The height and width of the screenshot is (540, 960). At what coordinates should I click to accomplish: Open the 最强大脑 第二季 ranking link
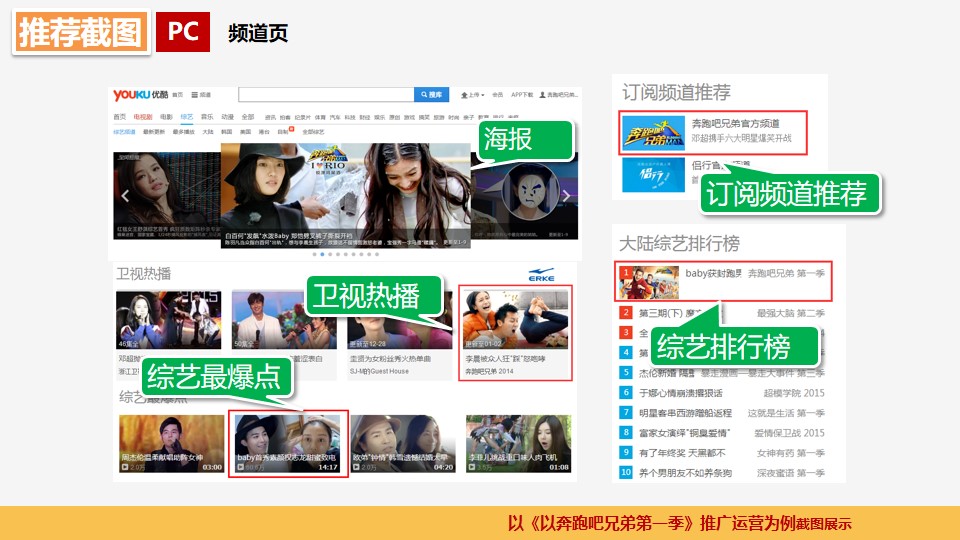click(x=790, y=313)
